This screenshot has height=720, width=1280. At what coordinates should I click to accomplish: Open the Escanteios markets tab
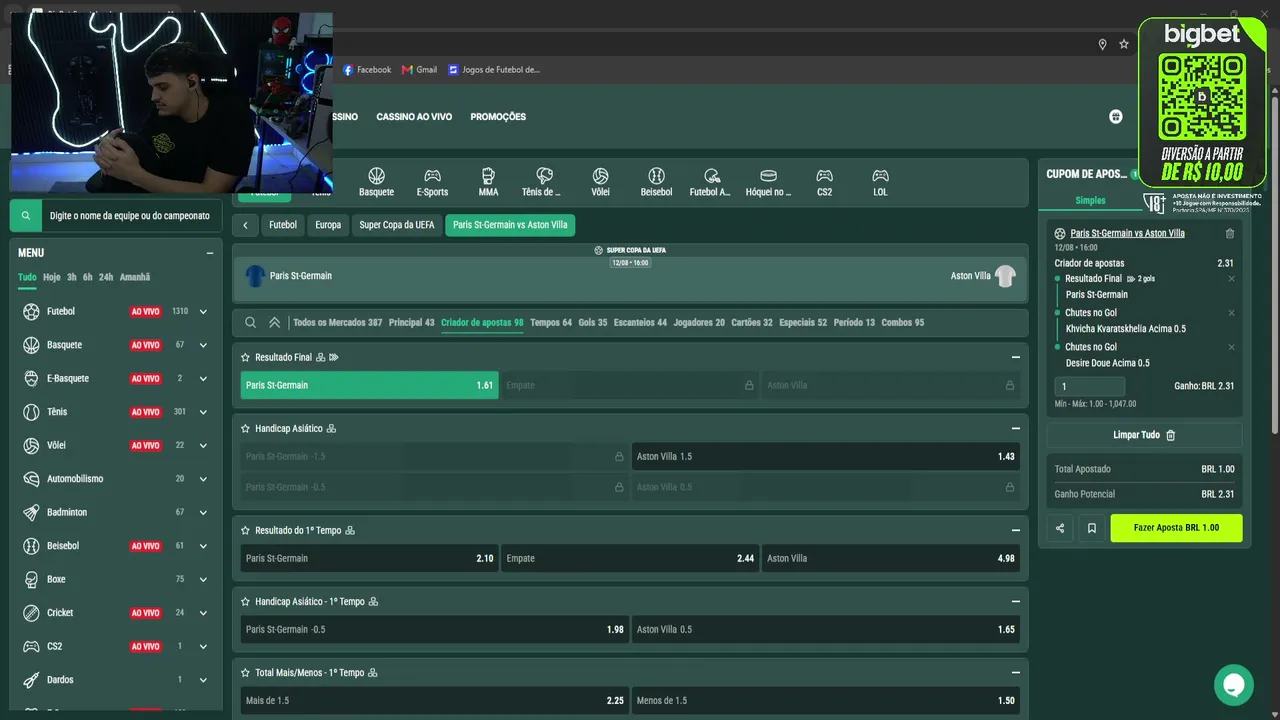point(640,323)
